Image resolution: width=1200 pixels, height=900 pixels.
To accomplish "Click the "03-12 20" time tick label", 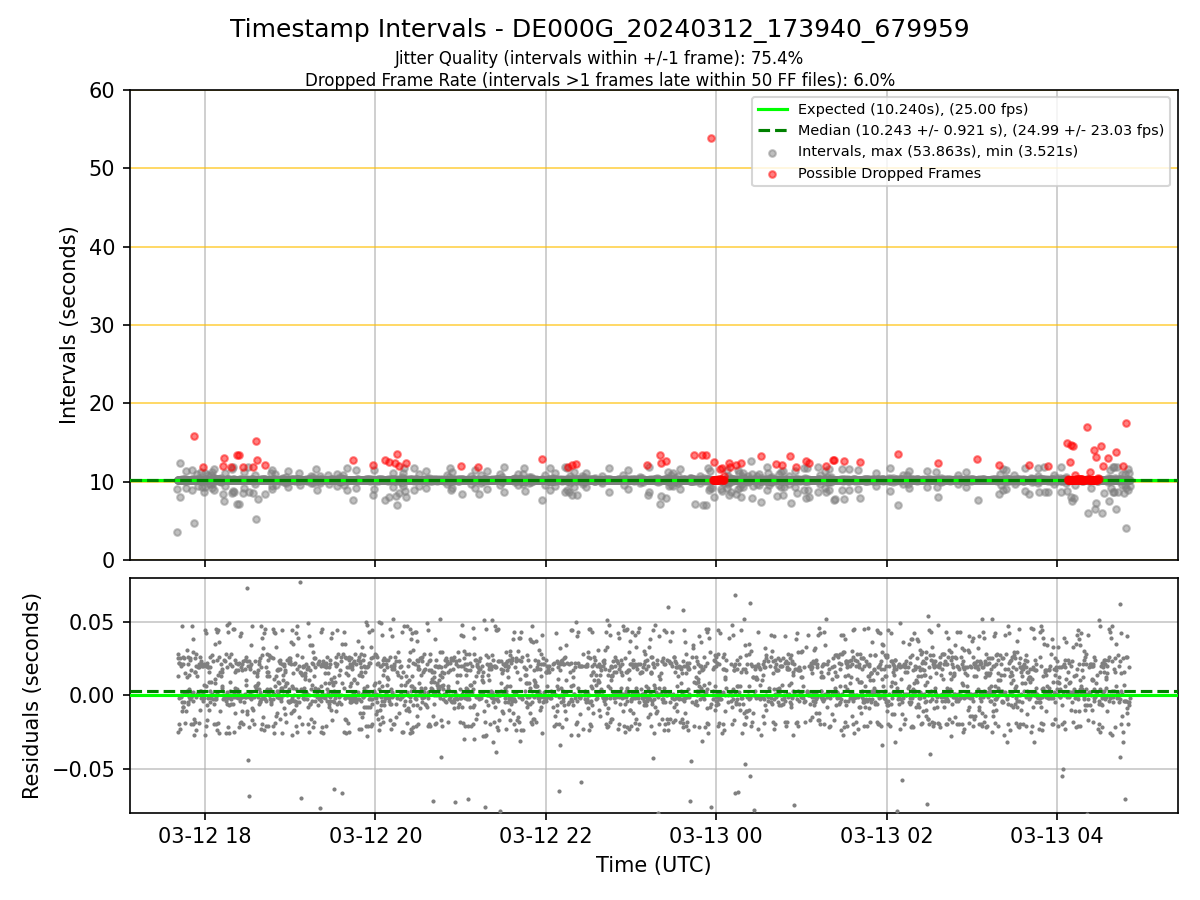I will point(375,835).
